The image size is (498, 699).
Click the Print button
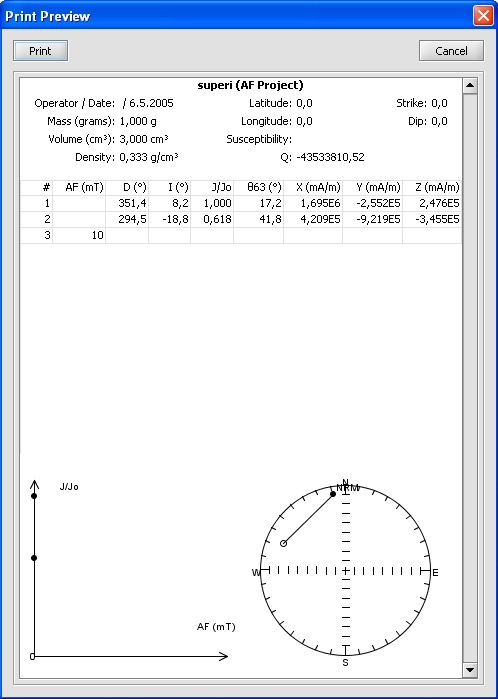[x=41, y=51]
